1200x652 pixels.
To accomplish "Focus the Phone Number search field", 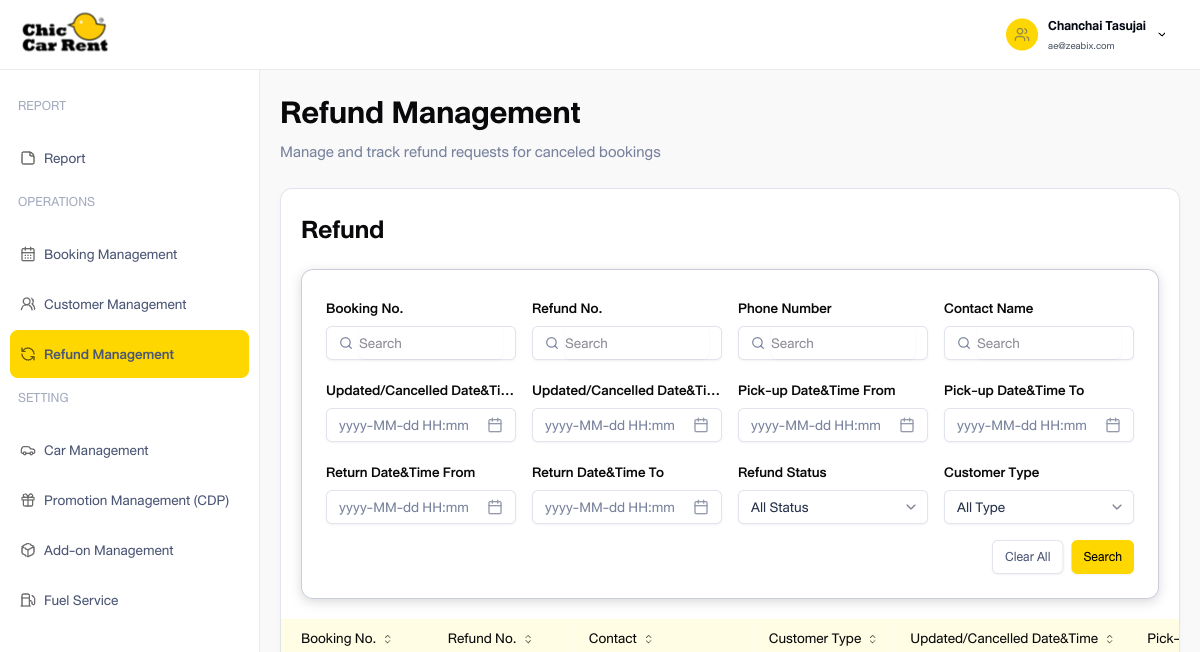I will tap(833, 343).
